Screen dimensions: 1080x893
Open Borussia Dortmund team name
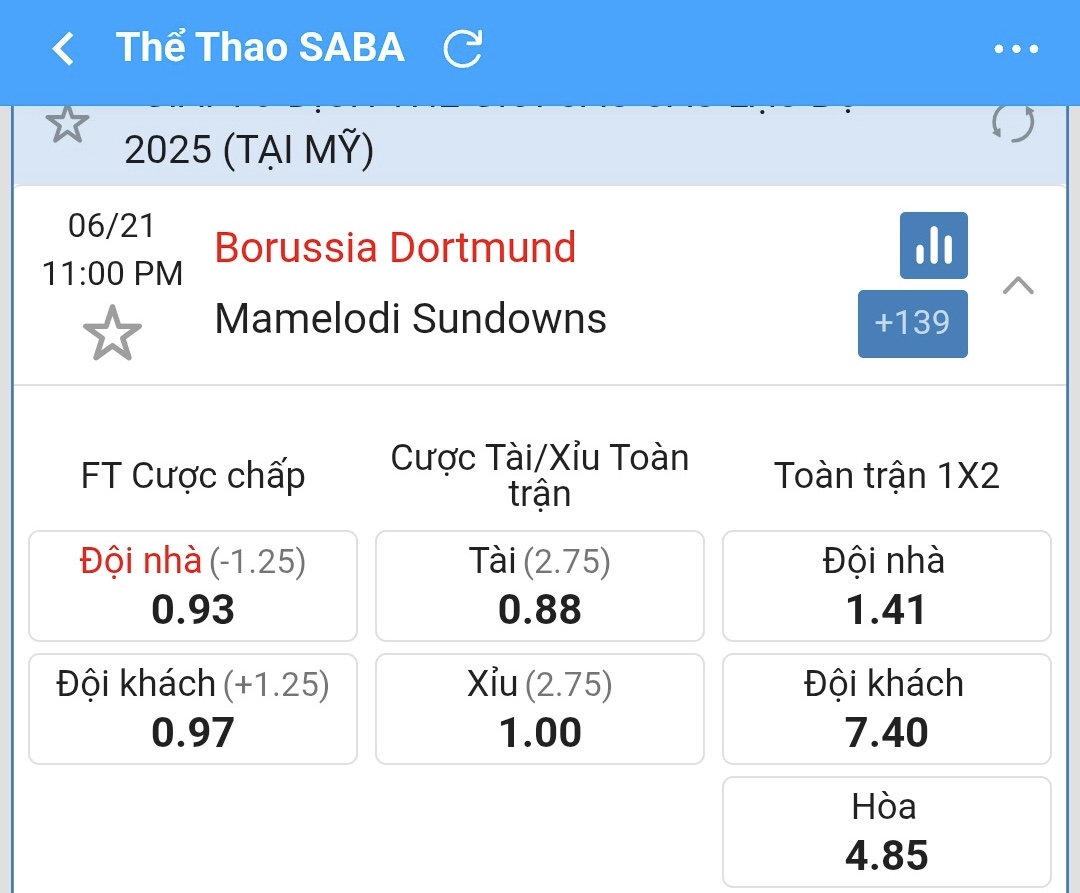(395, 248)
